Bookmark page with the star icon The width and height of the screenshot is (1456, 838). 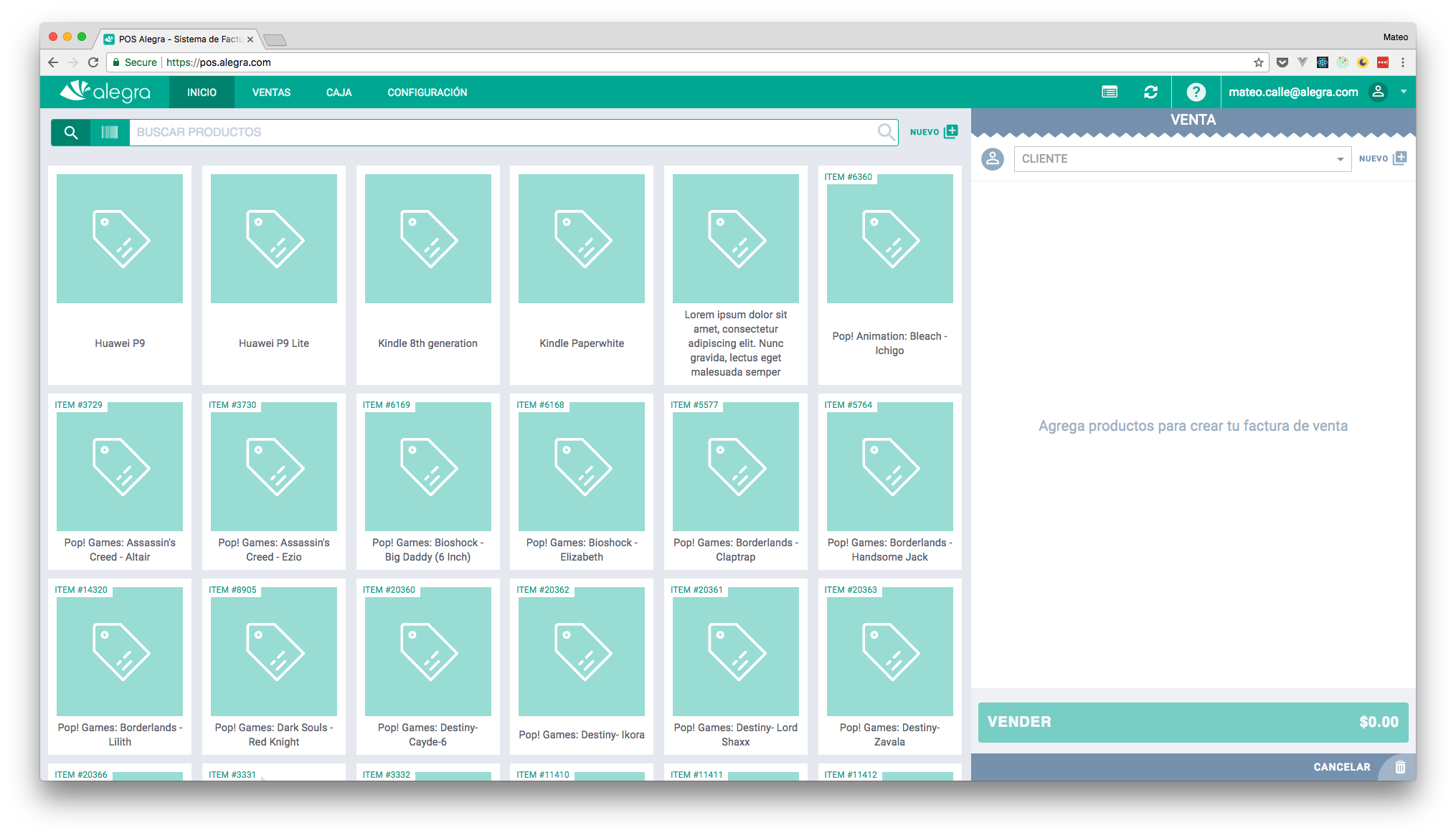[1258, 62]
